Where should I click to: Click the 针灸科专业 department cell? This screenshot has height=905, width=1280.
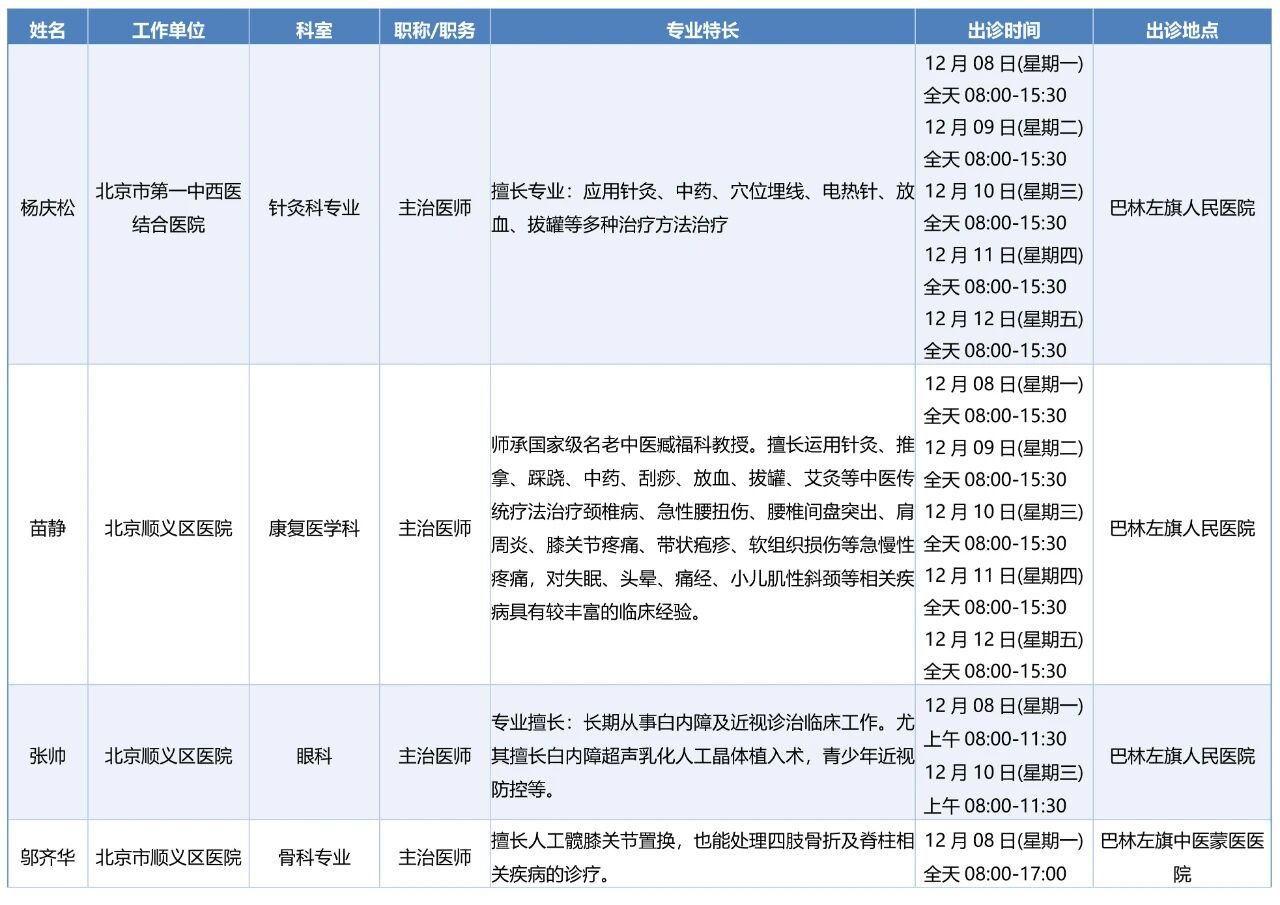click(x=314, y=208)
